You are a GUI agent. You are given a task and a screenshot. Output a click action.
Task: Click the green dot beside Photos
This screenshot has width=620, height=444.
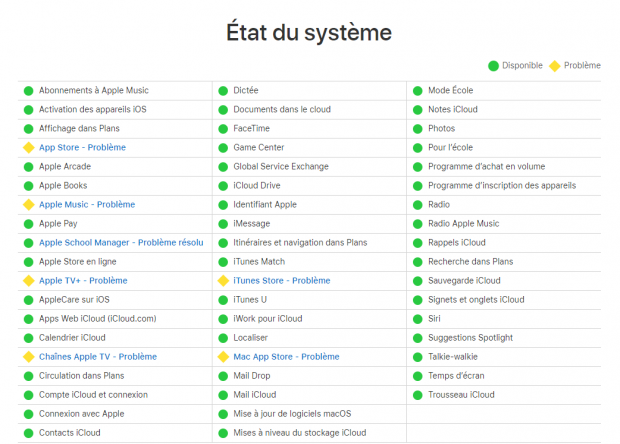pos(418,128)
